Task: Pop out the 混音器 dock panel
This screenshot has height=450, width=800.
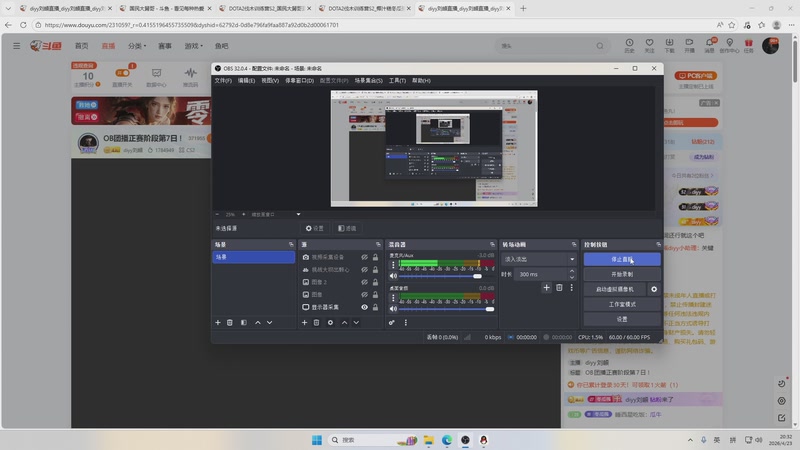Action: click(x=492, y=244)
